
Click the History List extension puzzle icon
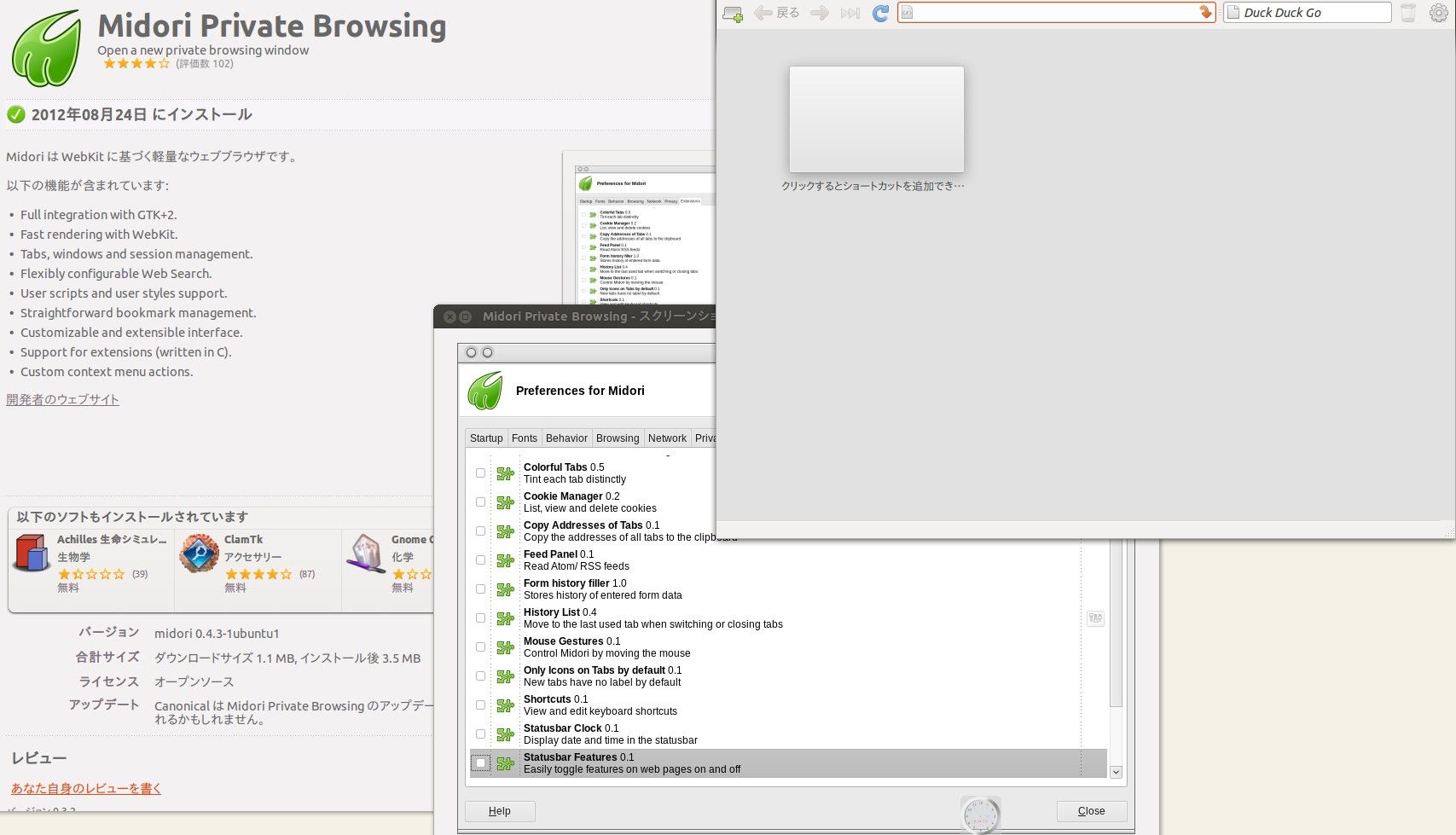pos(505,618)
